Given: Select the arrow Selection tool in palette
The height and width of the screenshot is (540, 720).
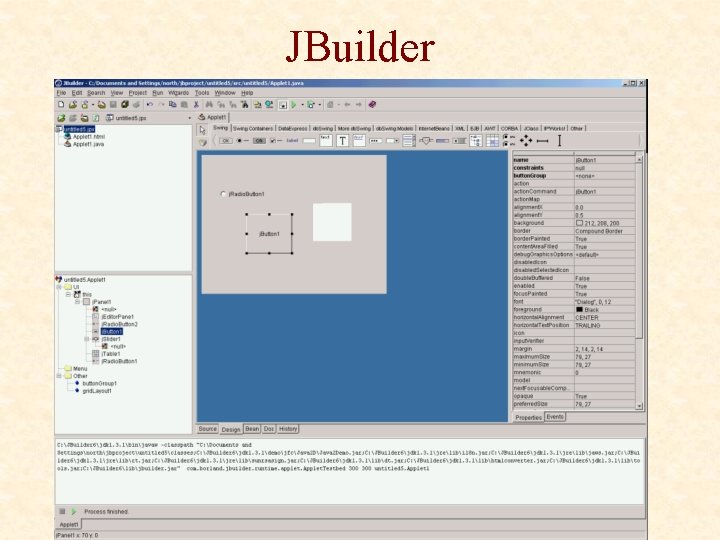Looking at the screenshot, I should tap(202, 130).
